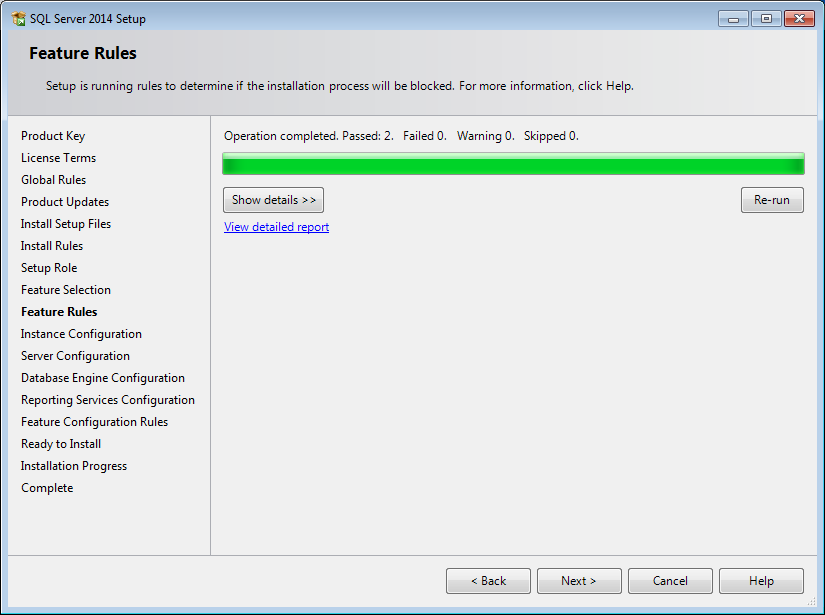Select Global Rules step in sidebar

(x=53, y=180)
